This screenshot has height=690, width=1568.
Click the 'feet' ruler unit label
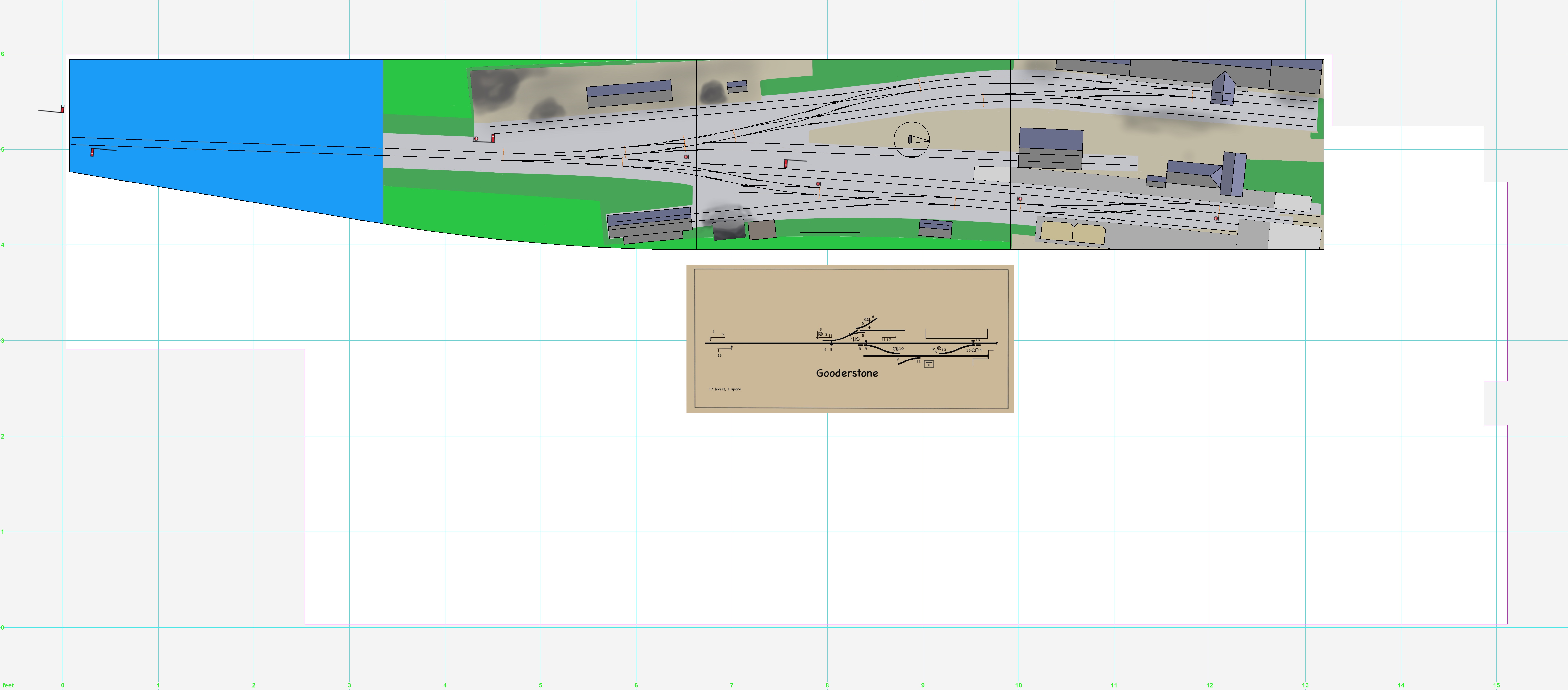(x=8, y=685)
